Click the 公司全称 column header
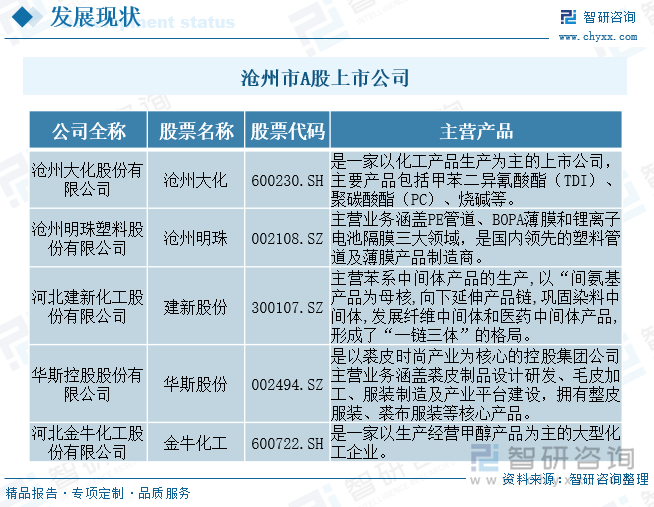Screen dimensions: 654x507 [x=88, y=131]
